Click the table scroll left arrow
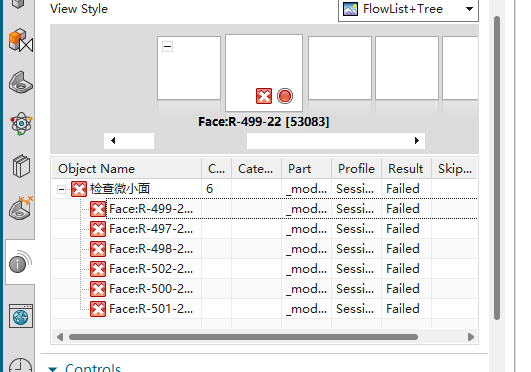The width and height of the screenshot is (531, 372). point(60,337)
